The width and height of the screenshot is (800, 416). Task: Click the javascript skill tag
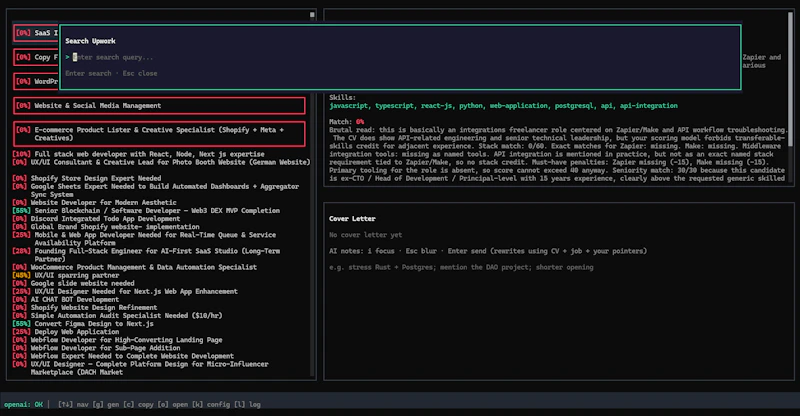[348, 106]
